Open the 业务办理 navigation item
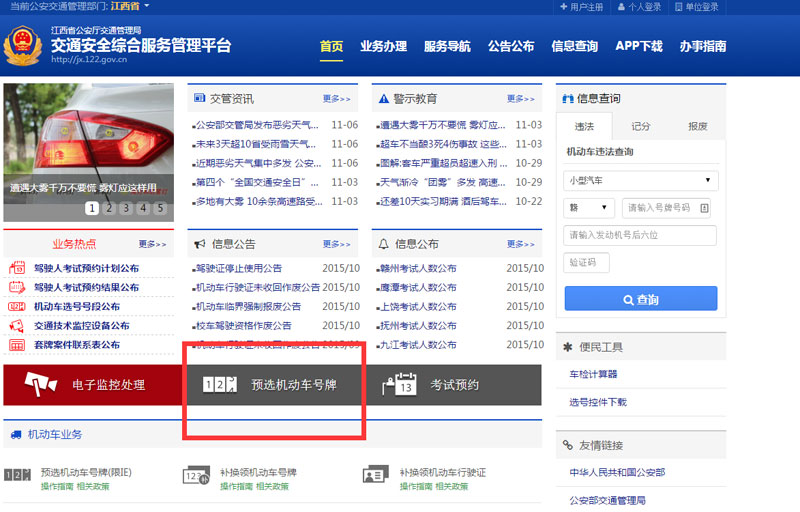 384,46
